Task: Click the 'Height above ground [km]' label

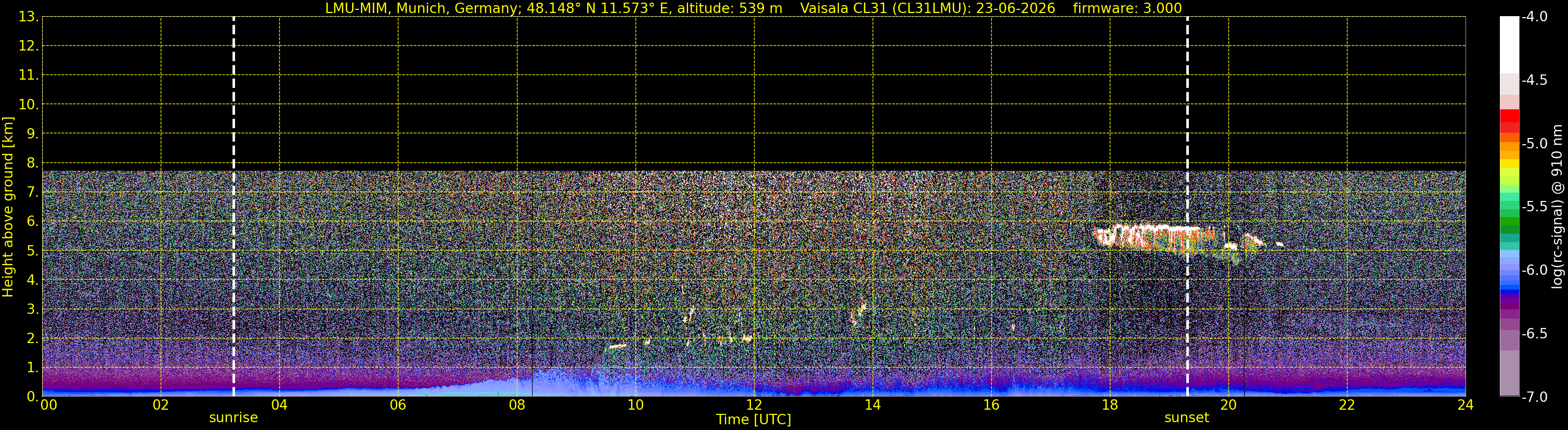Action: pos(8,207)
